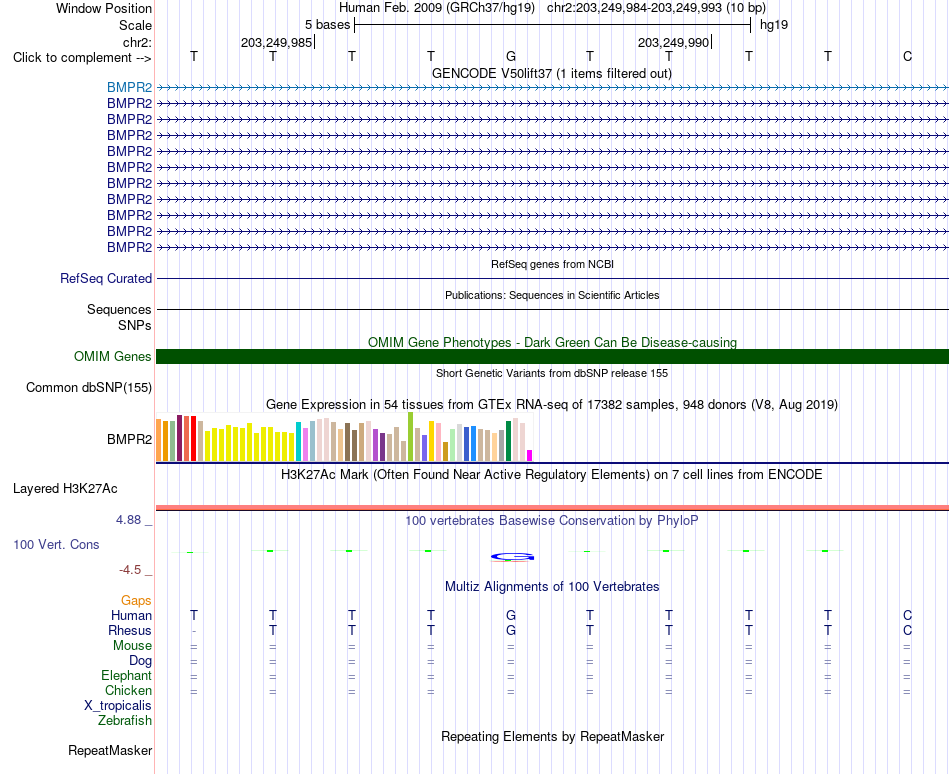Select the Zebrafish species label
The height and width of the screenshot is (774, 950).
[125, 721]
